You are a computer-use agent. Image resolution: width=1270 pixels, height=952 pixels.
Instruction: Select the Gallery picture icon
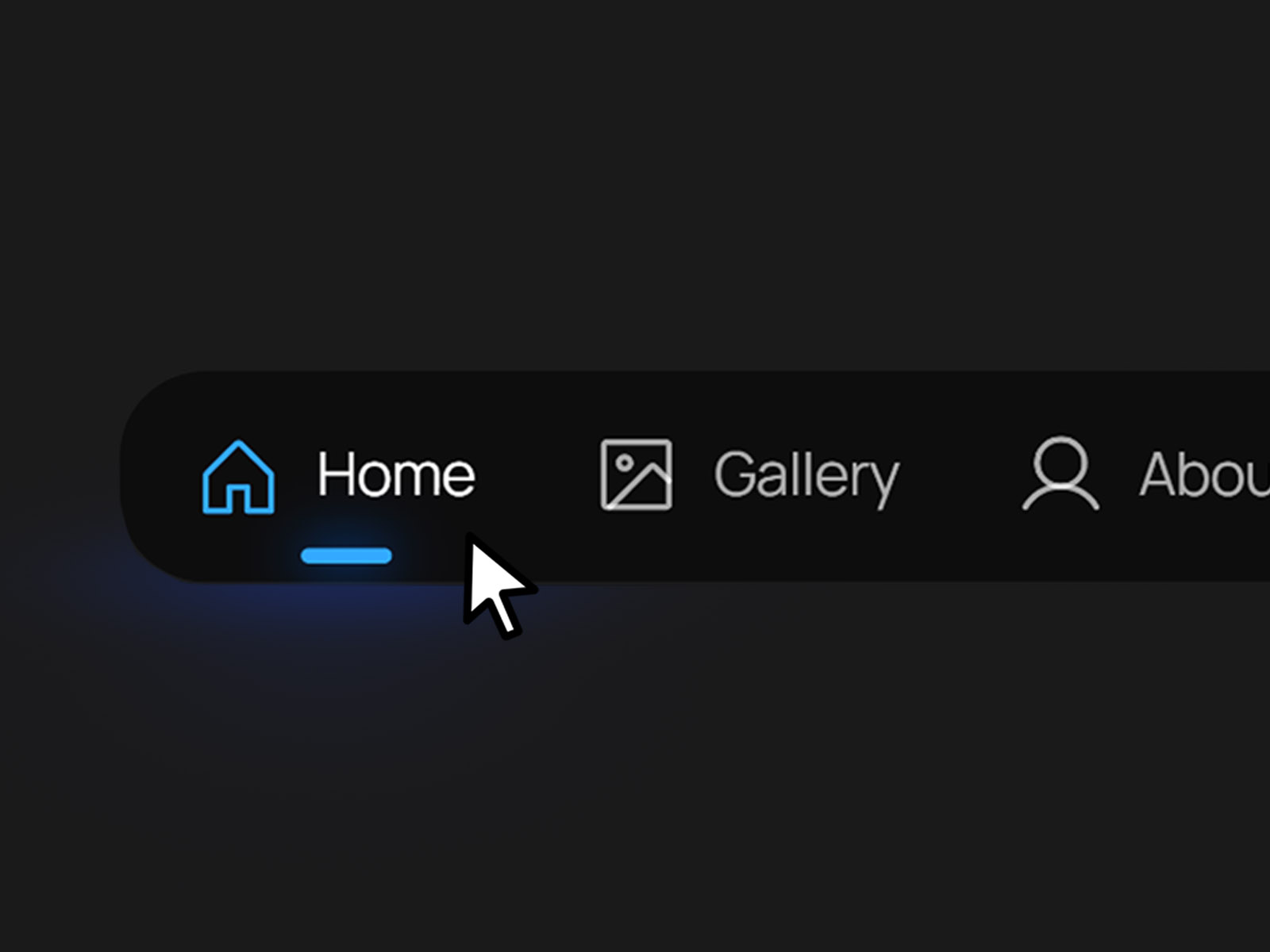click(636, 474)
